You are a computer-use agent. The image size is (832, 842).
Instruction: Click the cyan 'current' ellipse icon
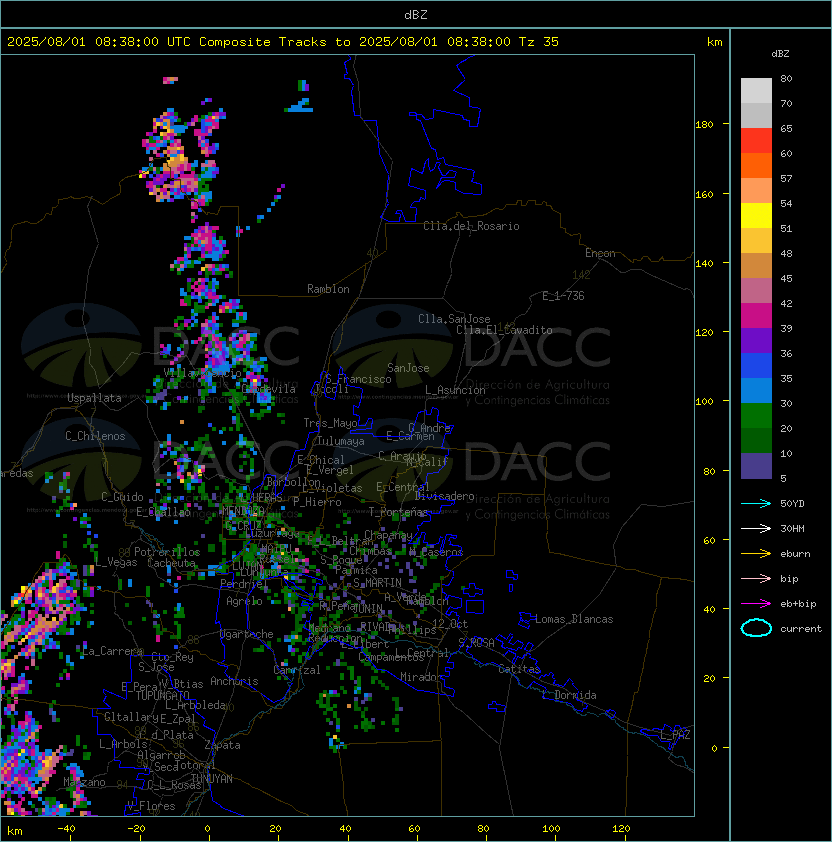pyautogui.click(x=756, y=628)
